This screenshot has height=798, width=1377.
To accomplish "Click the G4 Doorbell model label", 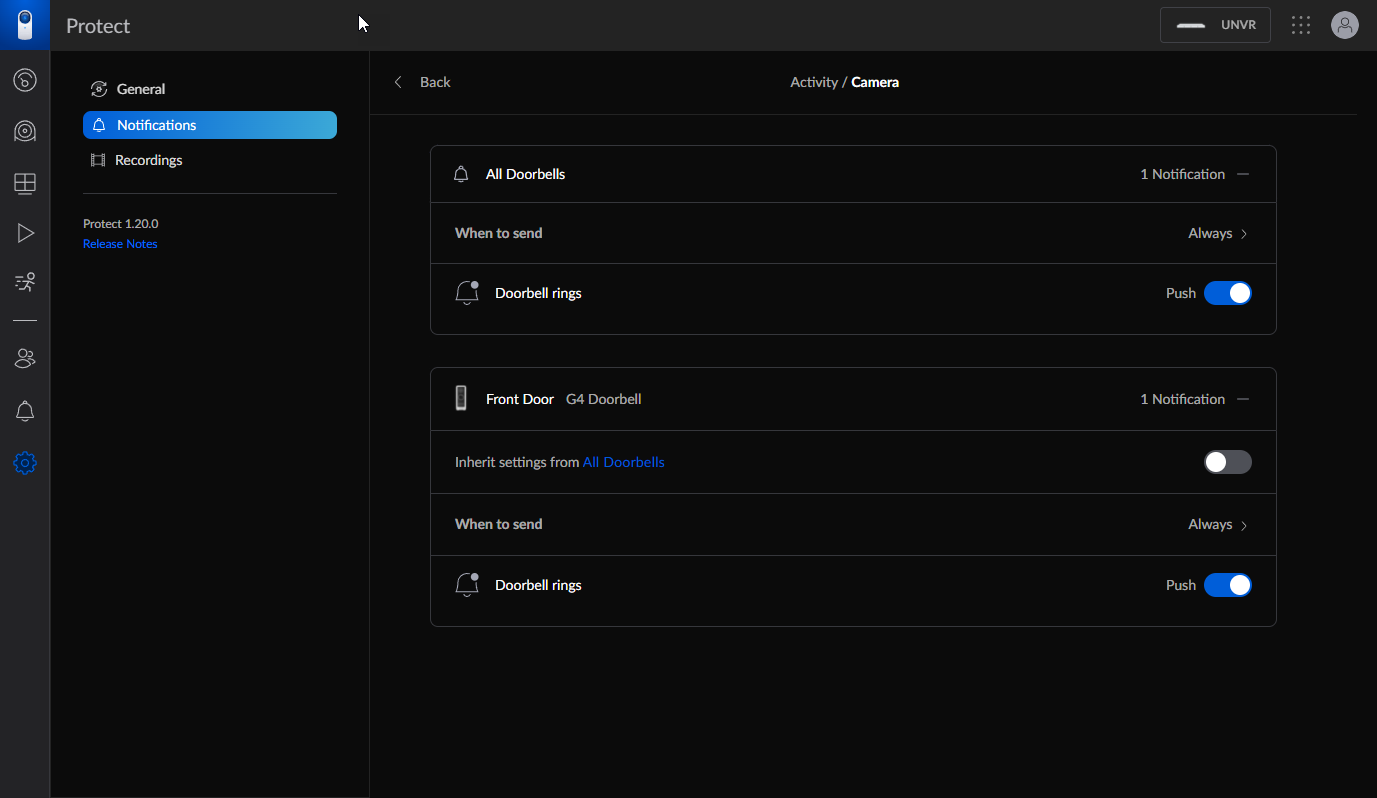I will [x=604, y=399].
